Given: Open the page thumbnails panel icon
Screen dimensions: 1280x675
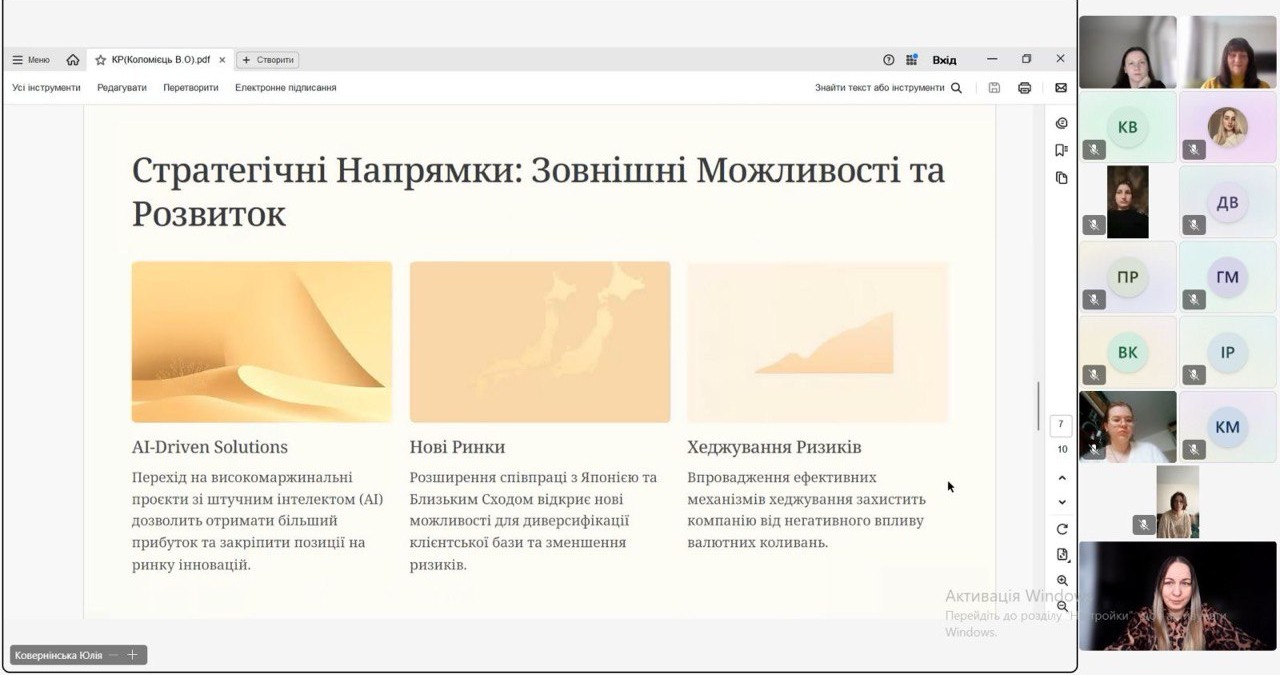Looking at the screenshot, I should coord(1061,178).
